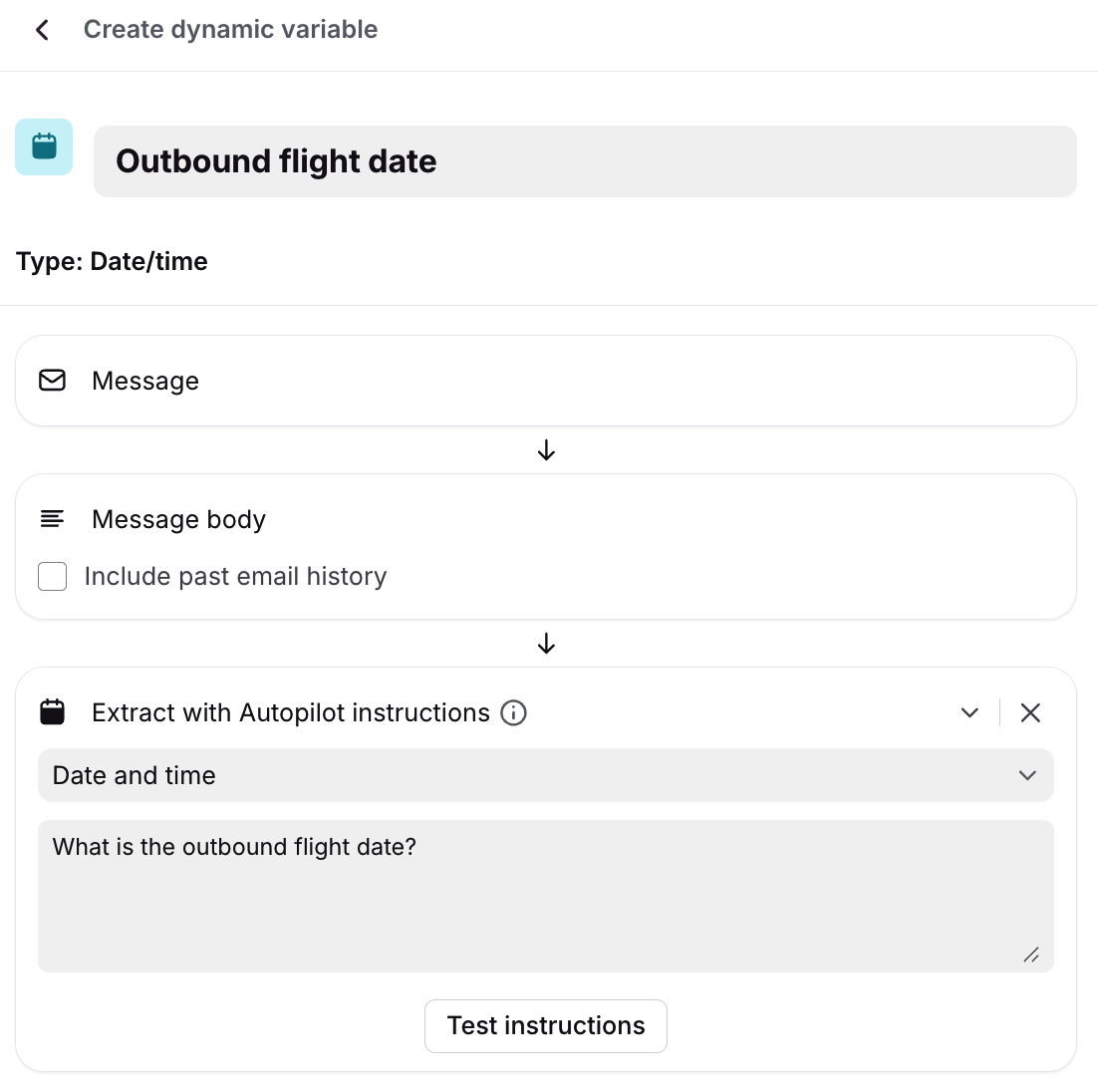The width and height of the screenshot is (1098, 1092).
Task: Click the Extract with Autopilot instructions label
Action: click(x=290, y=712)
